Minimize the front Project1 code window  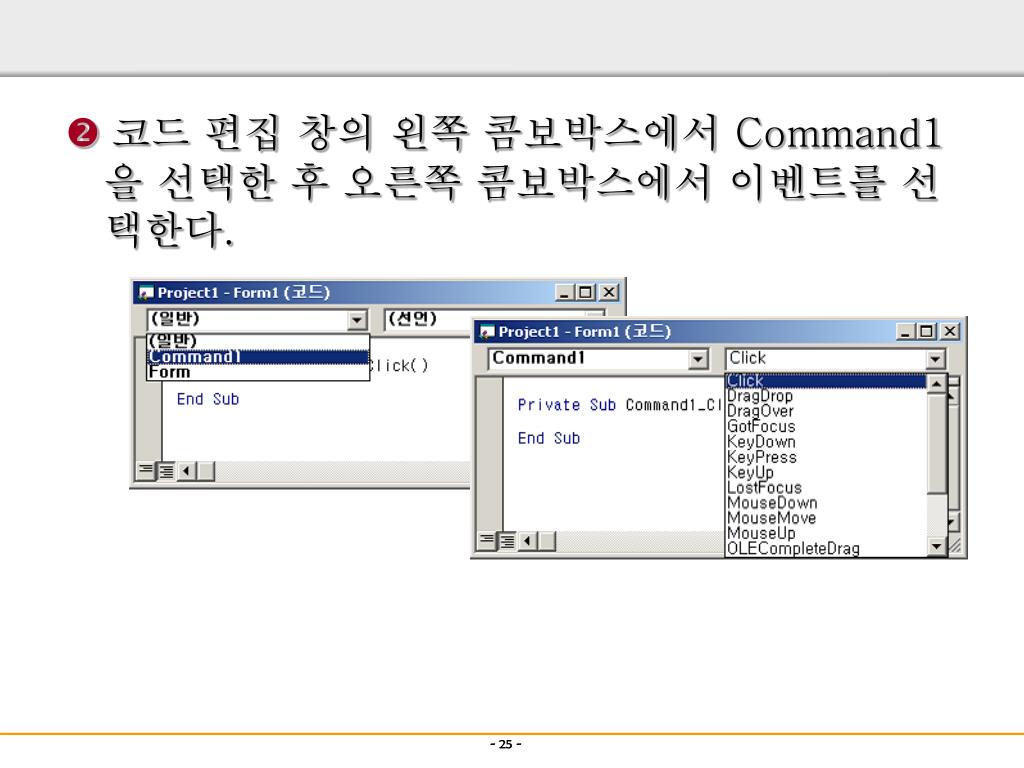905,332
